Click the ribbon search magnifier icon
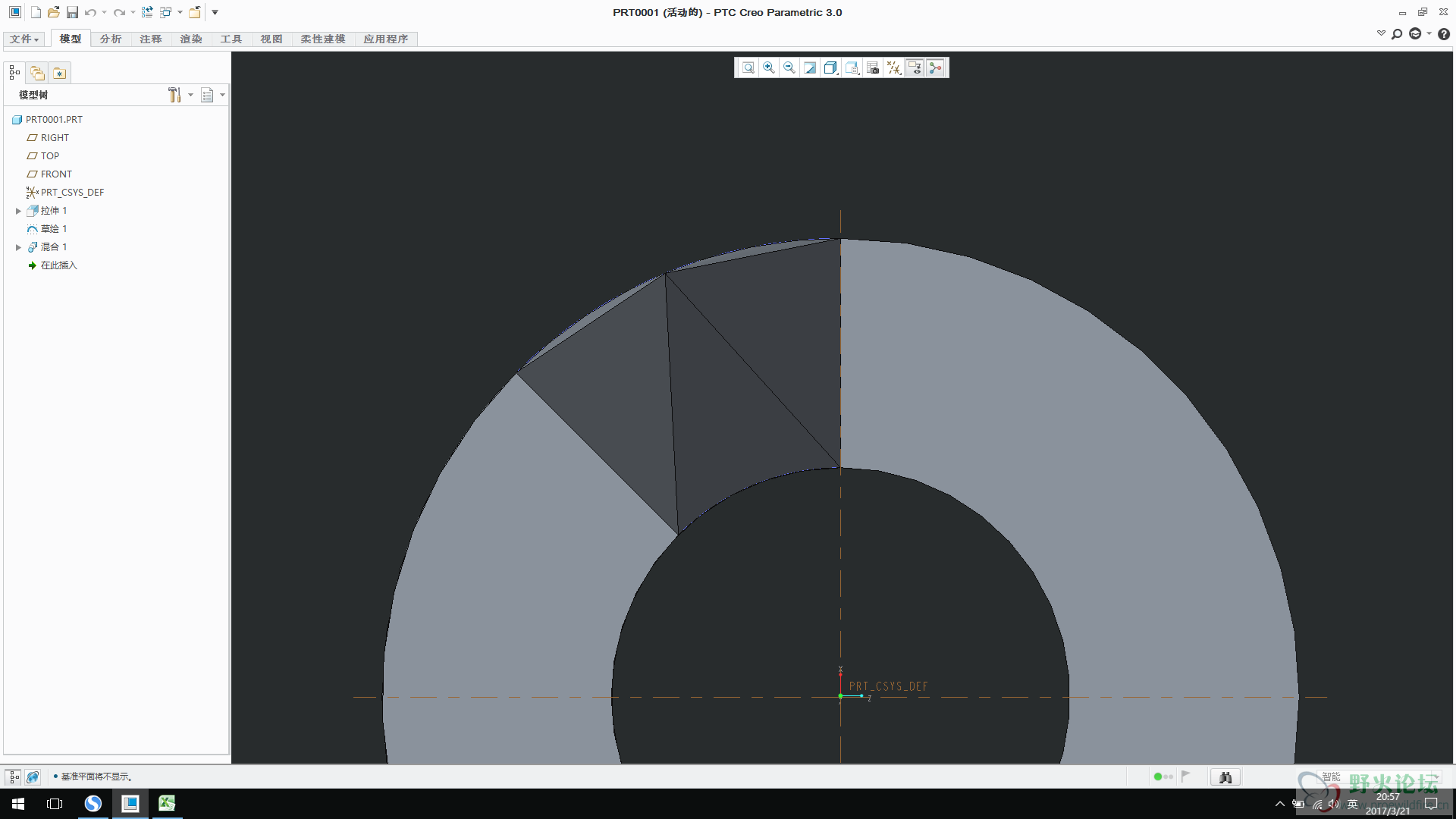 click(1397, 34)
